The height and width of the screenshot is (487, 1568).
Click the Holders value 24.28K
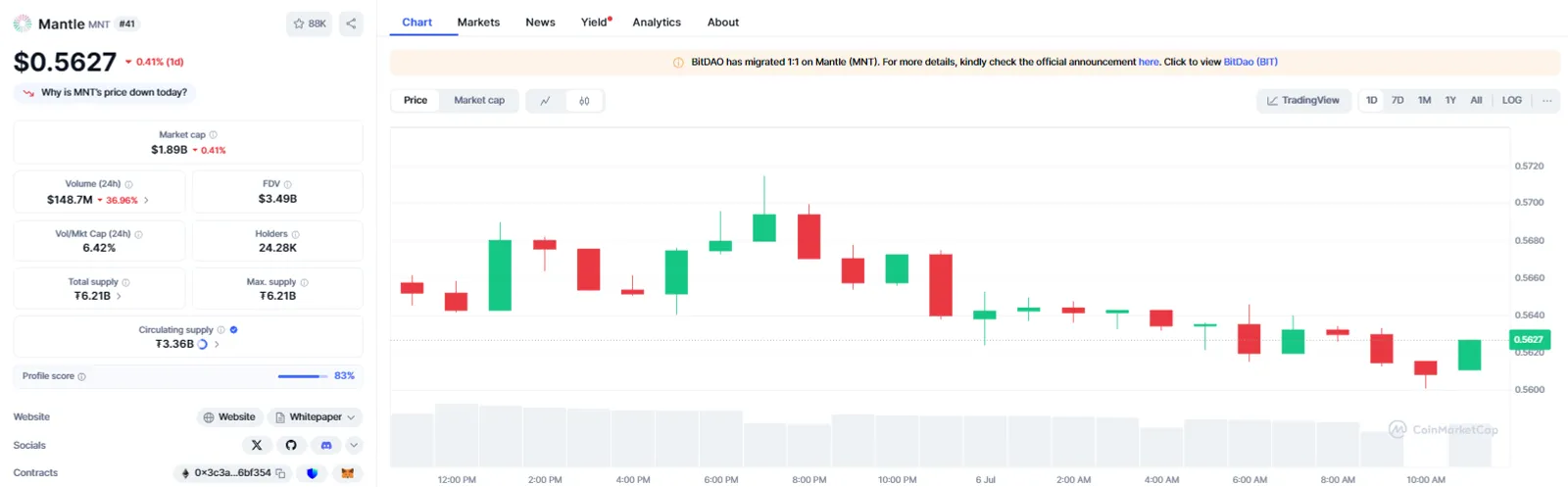[x=277, y=248]
